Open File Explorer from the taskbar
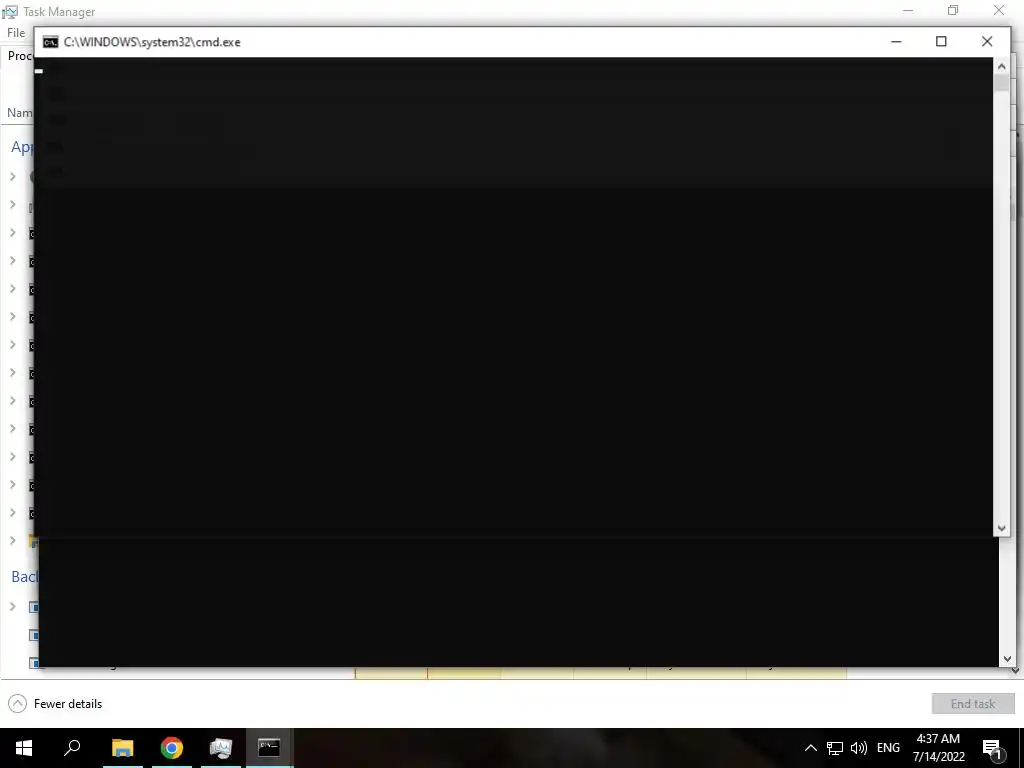This screenshot has width=1024, height=768. [122, 748]
